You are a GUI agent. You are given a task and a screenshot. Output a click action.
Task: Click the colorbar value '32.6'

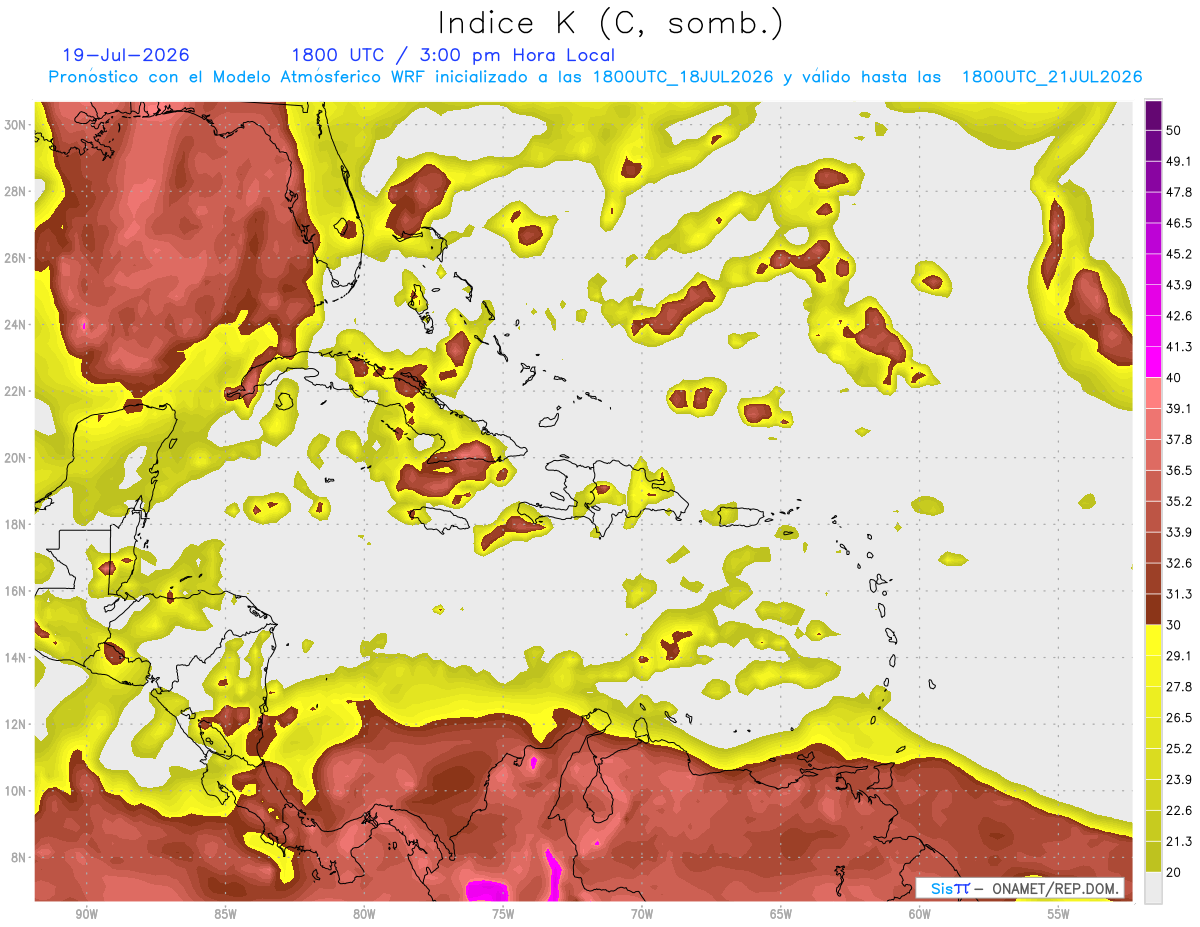(x=1178, y=564)
